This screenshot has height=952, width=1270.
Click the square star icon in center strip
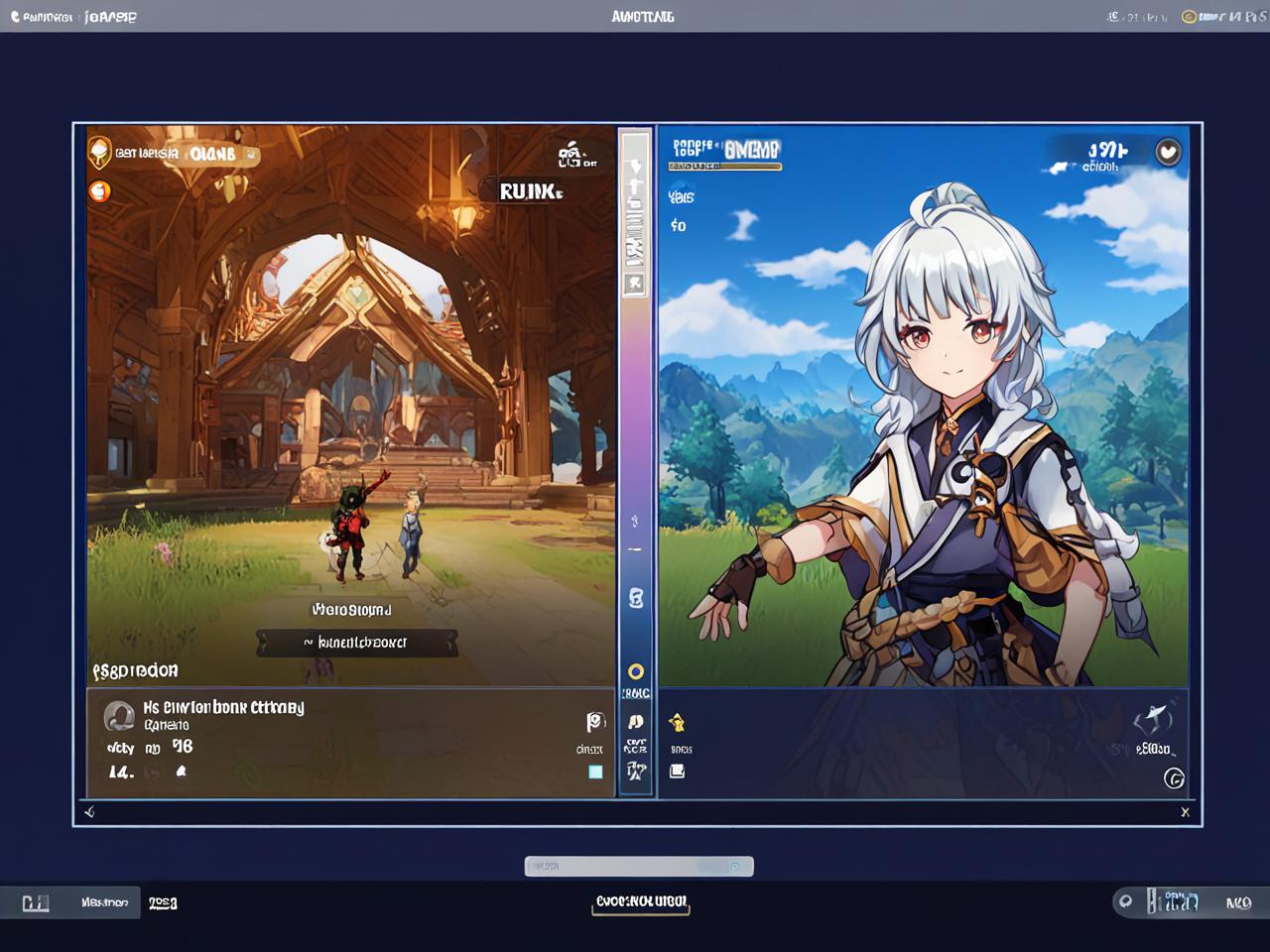[635, 285]
